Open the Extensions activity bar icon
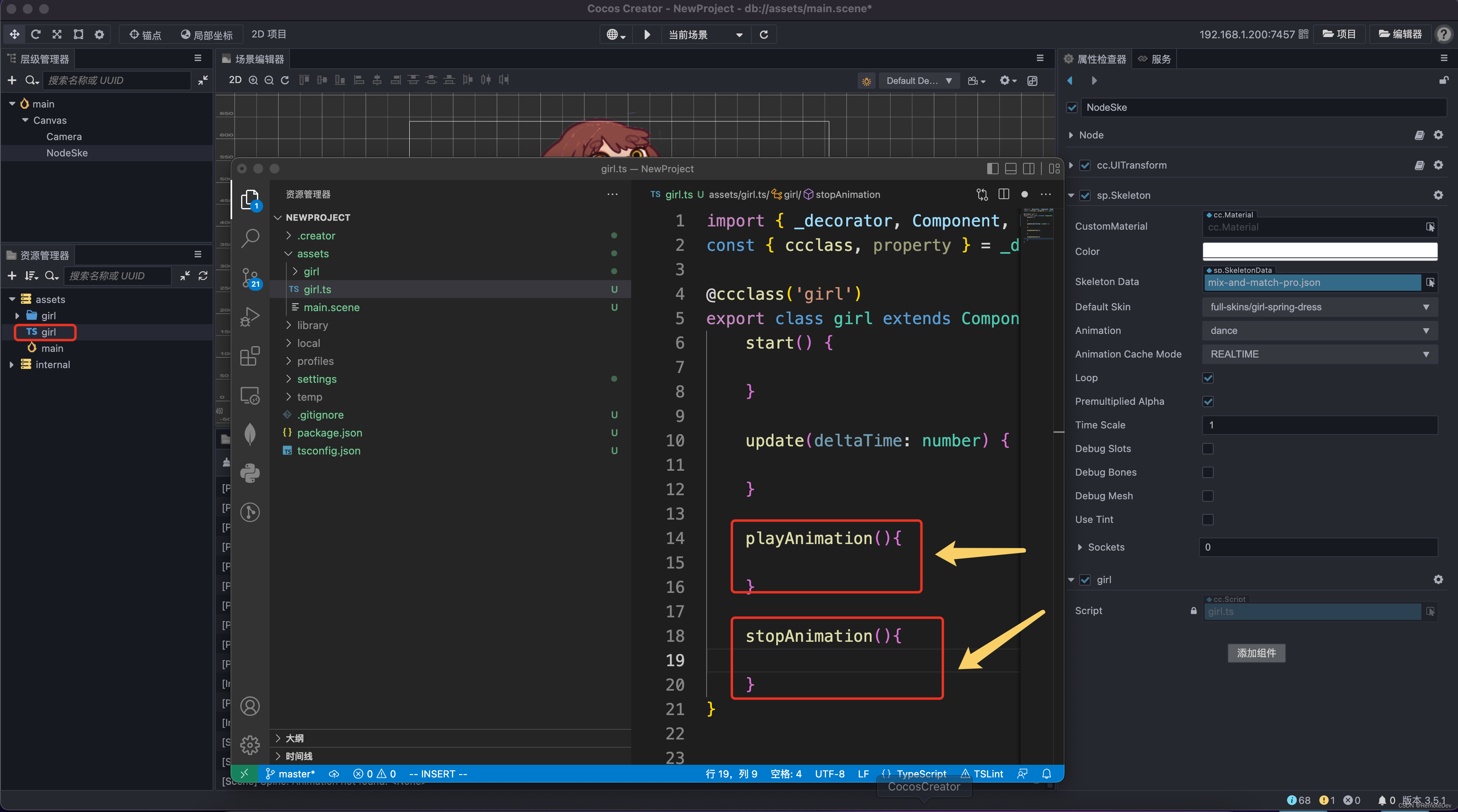The width and height of the screenshot is (1458, 812). pyautogui.click(x=250, y=356)
